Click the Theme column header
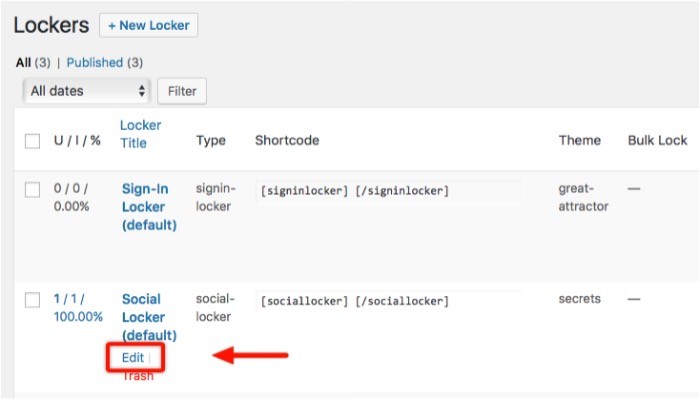 pos(579,141)
